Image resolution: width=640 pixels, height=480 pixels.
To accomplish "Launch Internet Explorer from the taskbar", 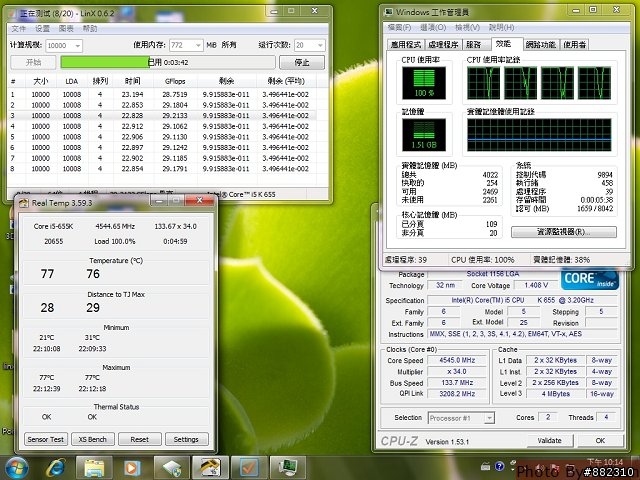I will click(x=56, y=468).
